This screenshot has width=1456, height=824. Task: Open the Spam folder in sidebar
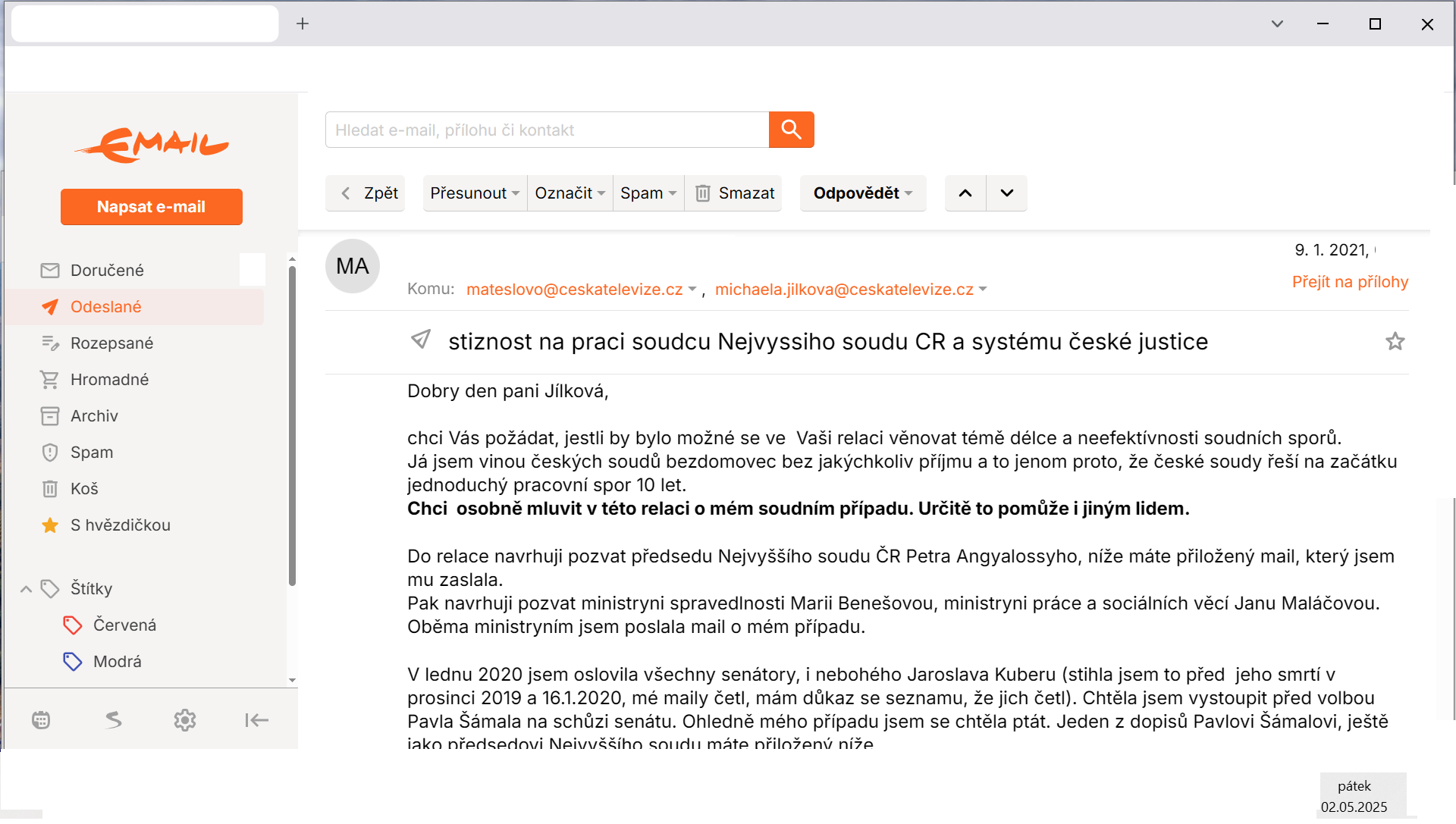coord(134,453)
